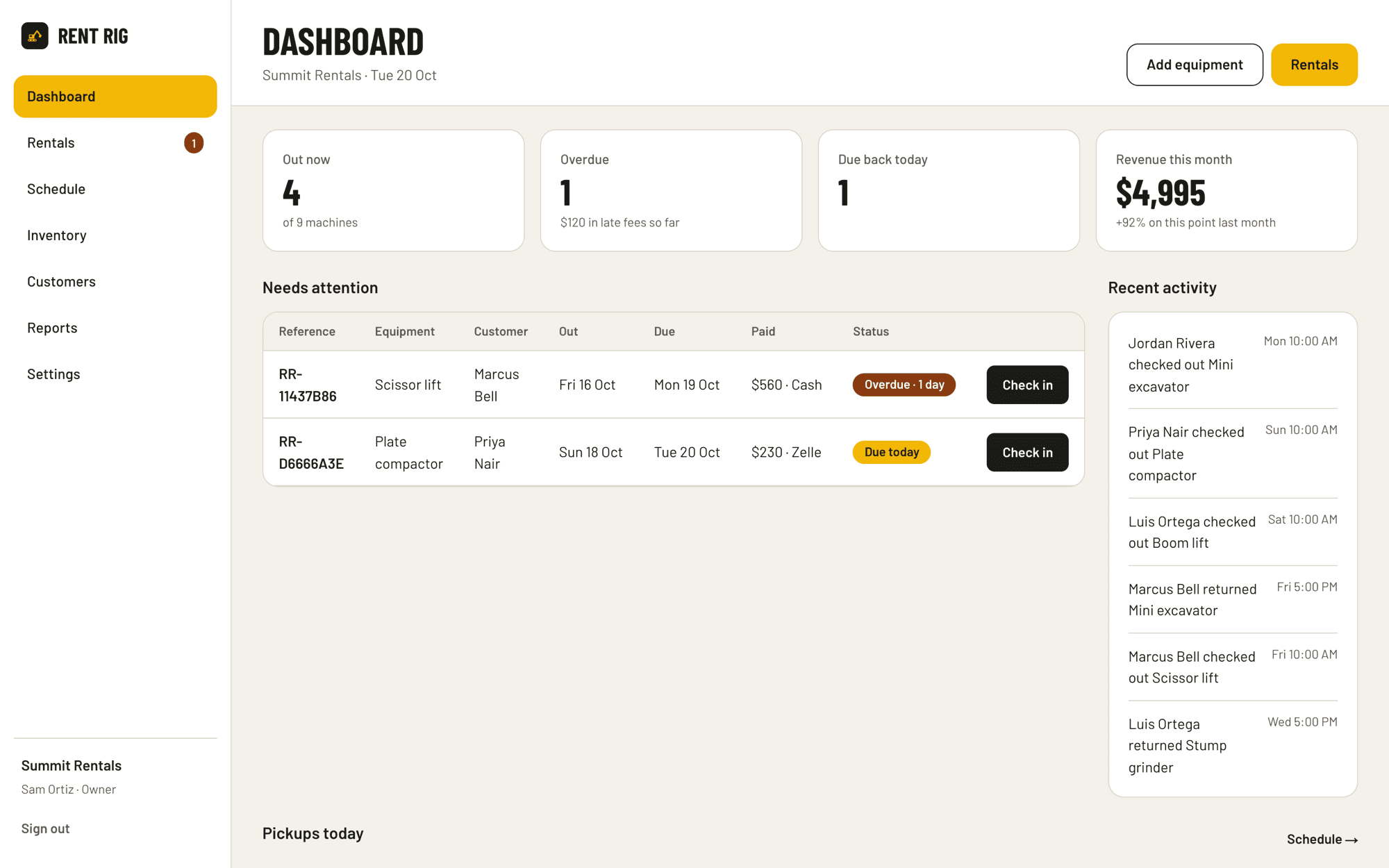1389x868 pixels.
Task: Click the Sam Ortiz · Owner label
Action: tap(69, 790)
